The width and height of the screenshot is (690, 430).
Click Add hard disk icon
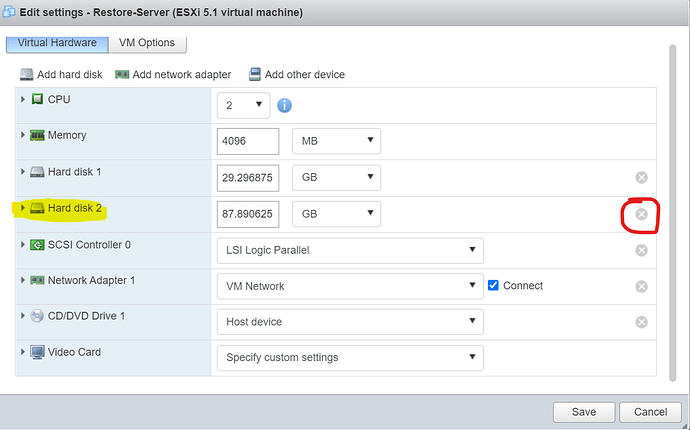click(x=26, y=75)
